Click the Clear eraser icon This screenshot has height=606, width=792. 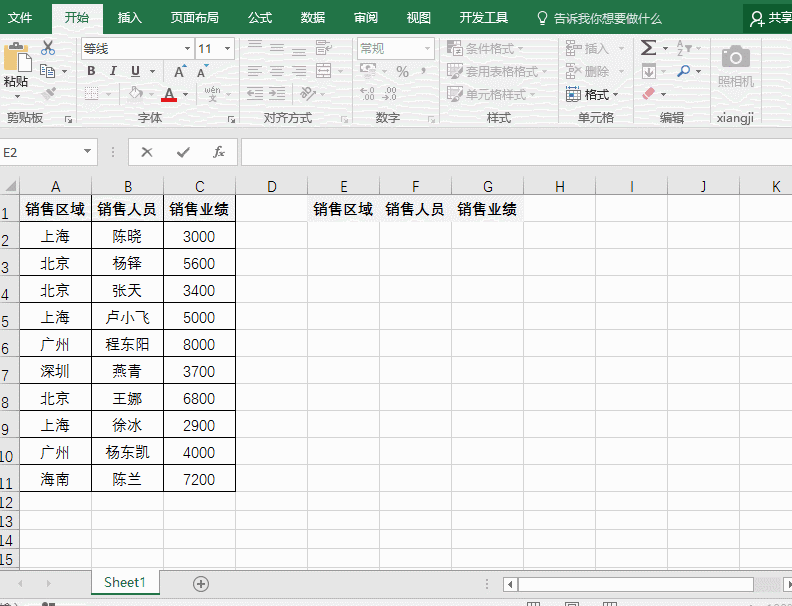[649, 94]
